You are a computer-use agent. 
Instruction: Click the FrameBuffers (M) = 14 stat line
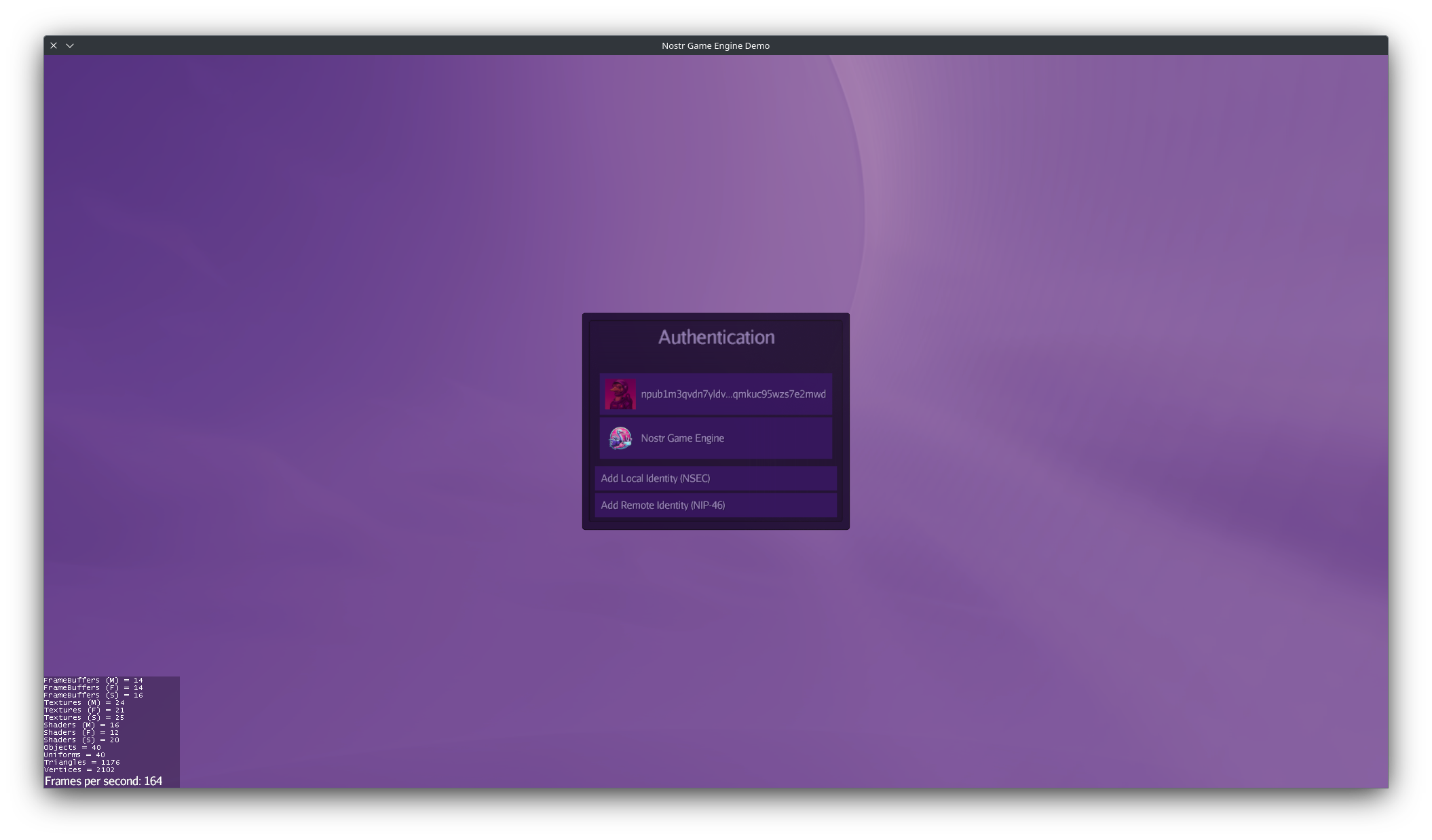(94, 680)
